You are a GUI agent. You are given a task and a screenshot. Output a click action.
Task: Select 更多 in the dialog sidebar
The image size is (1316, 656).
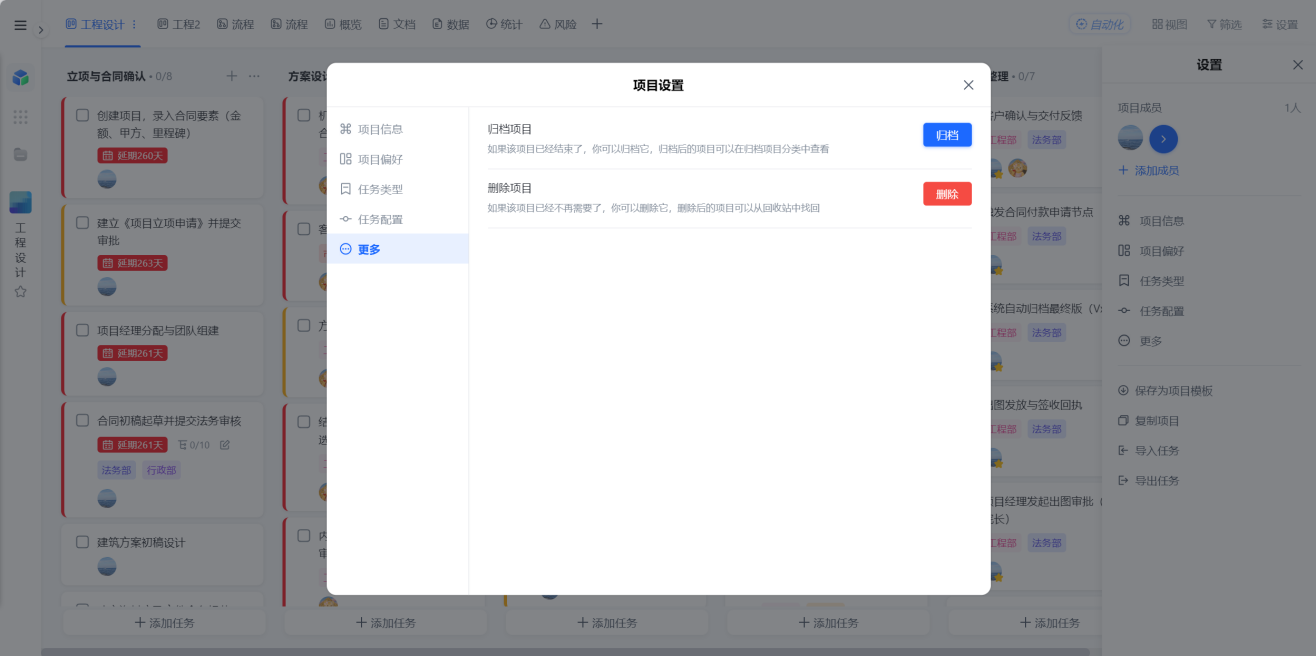tap(398, 249)
